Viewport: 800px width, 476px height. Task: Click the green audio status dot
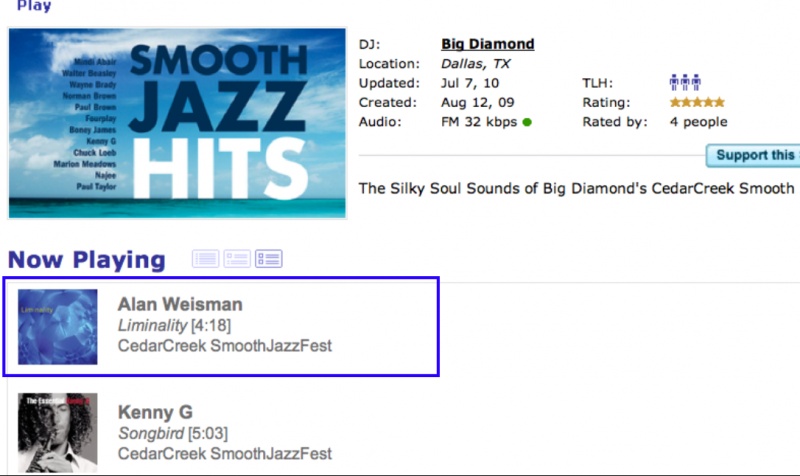527,123
